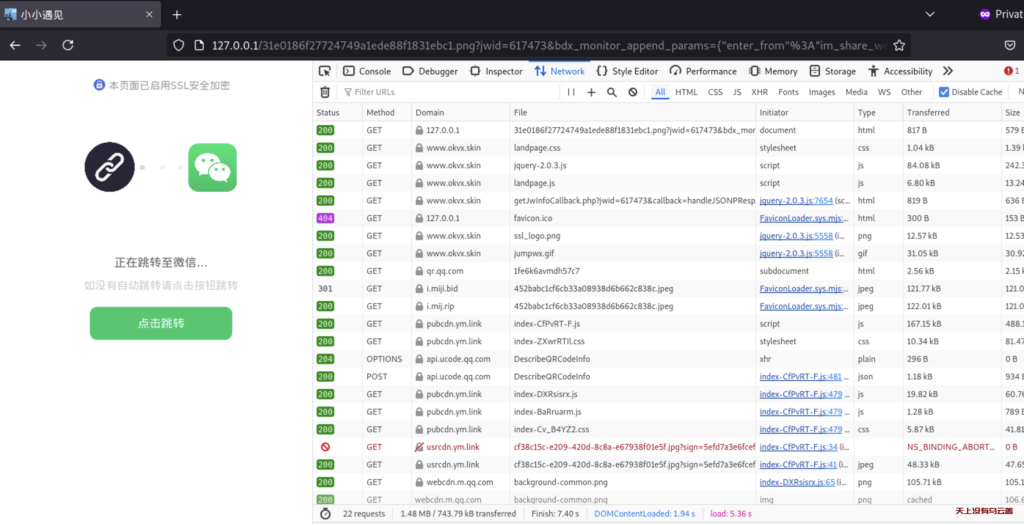
Task: Open network search magnifier
Action: (612, 92)
